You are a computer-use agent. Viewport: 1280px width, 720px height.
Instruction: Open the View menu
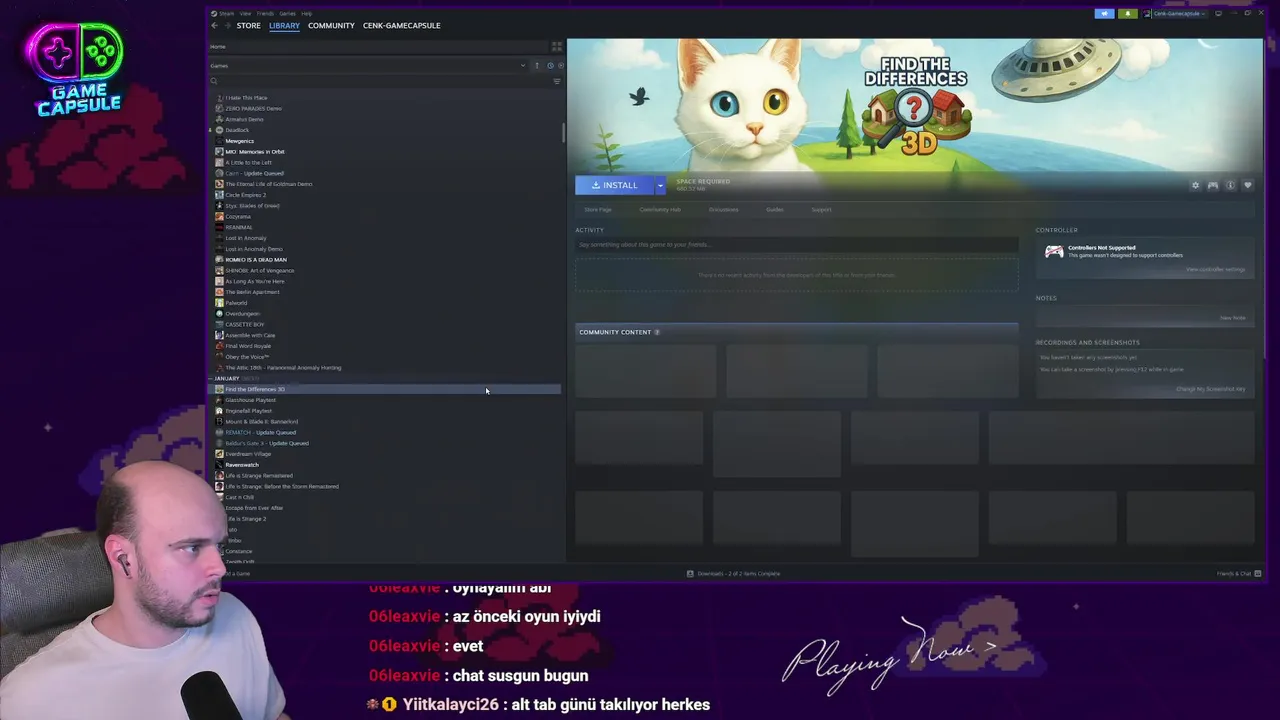245,13
